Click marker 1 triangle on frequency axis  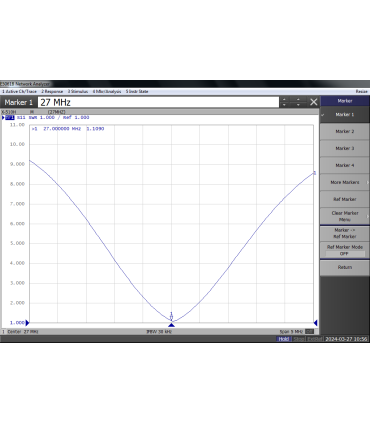coord(171,325)
